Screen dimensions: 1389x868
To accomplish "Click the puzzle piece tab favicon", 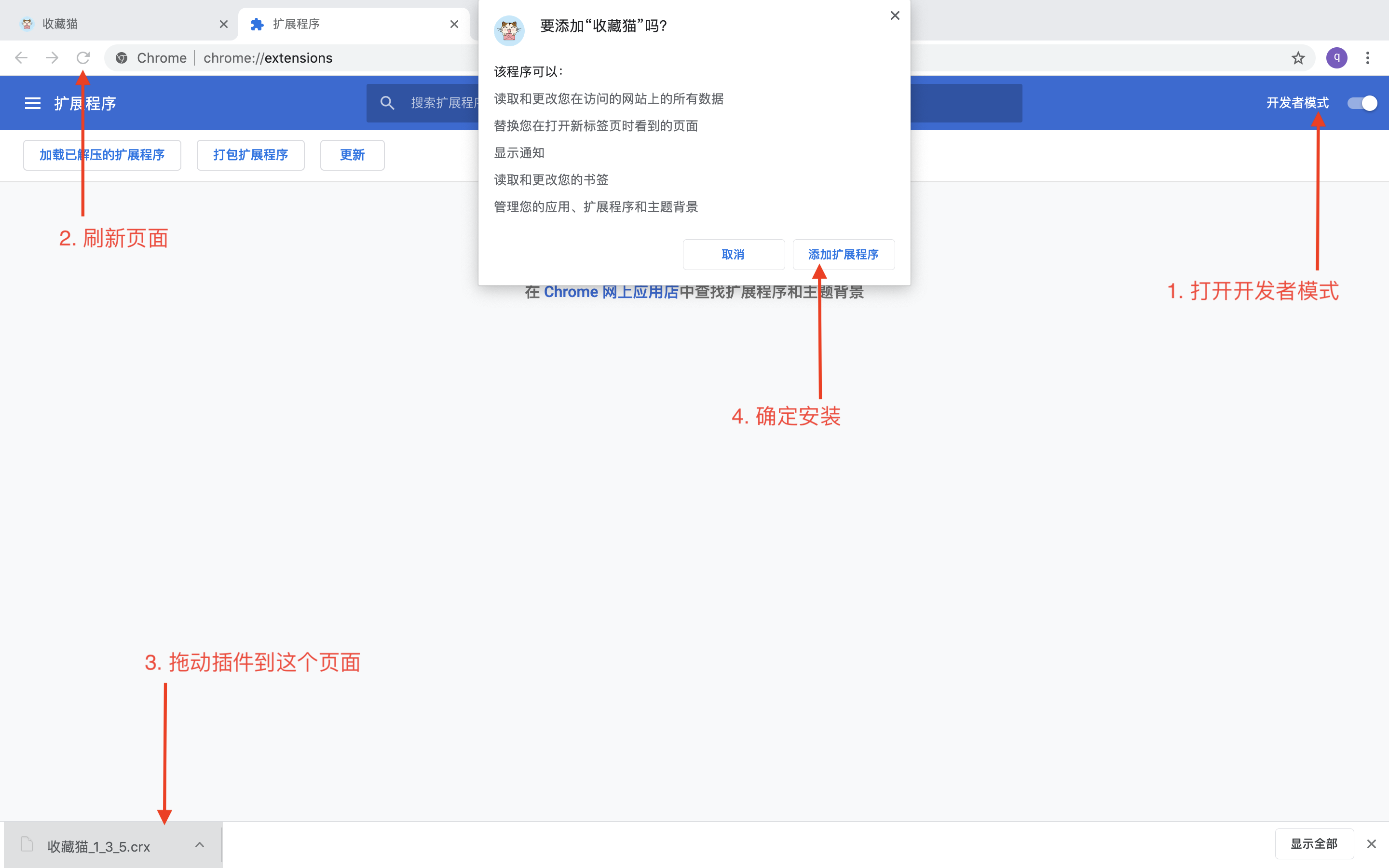I will point(257,24).
